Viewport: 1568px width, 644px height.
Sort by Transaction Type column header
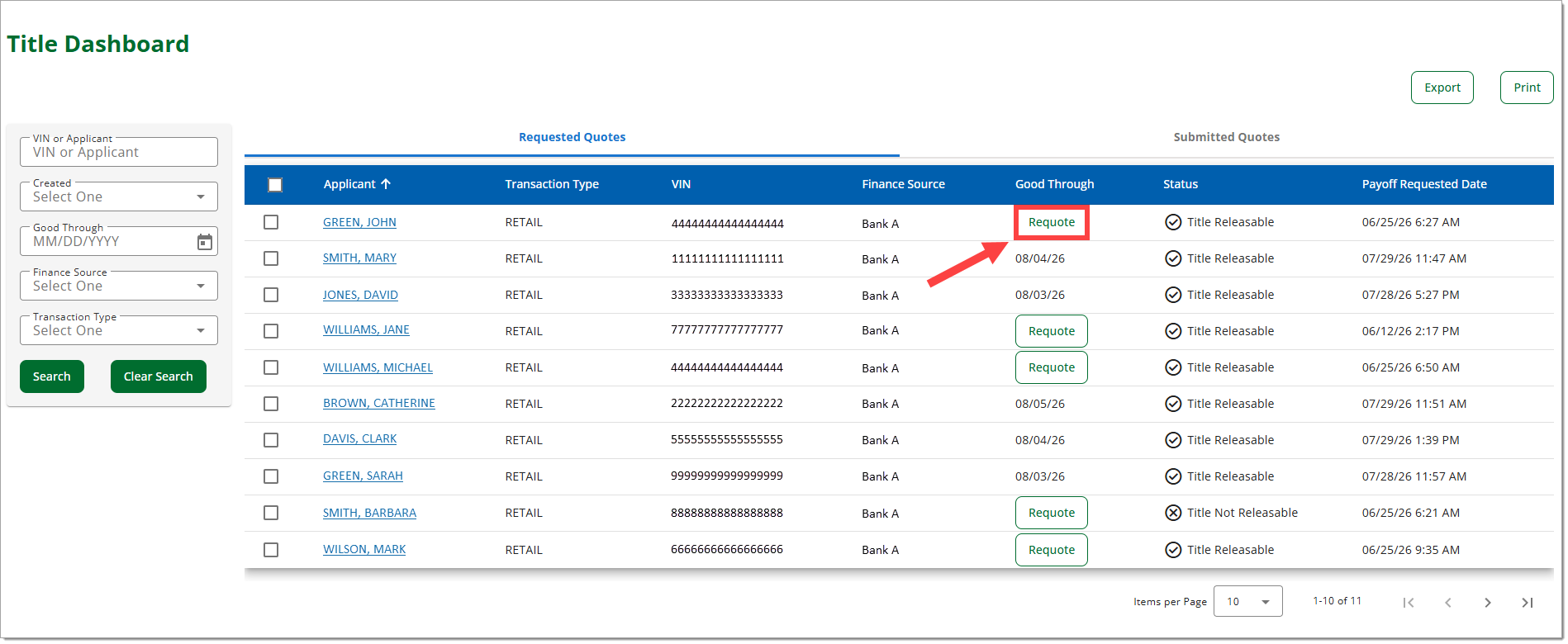click(552, 184)
